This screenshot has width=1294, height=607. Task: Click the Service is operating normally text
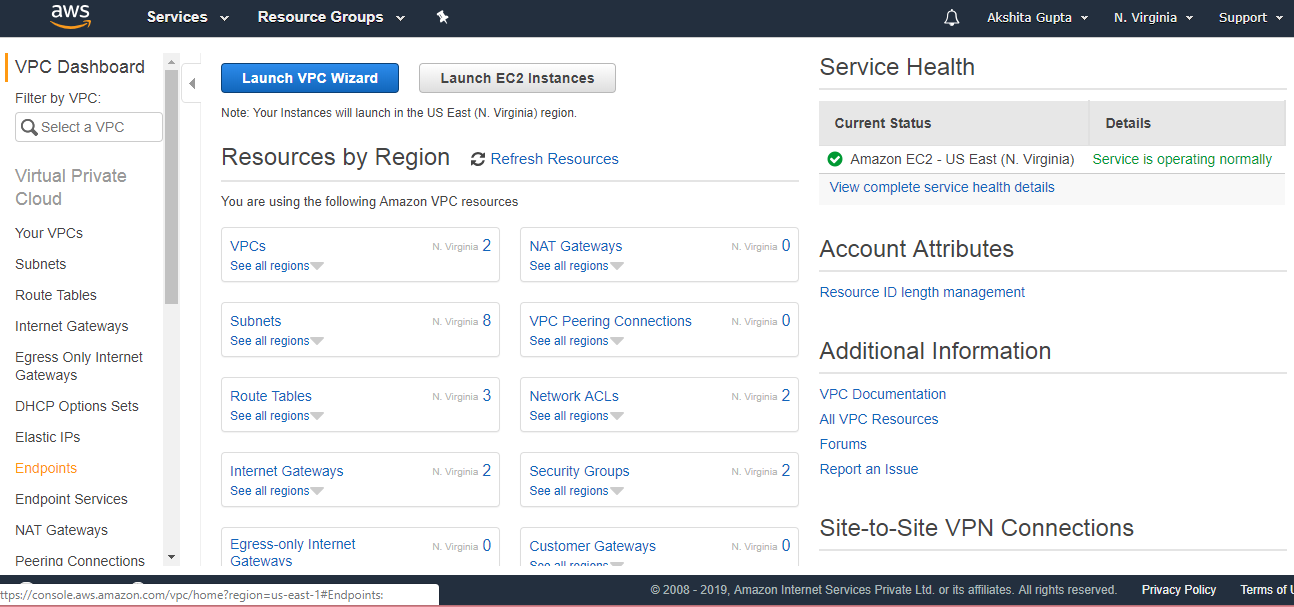pos(1182,159)
